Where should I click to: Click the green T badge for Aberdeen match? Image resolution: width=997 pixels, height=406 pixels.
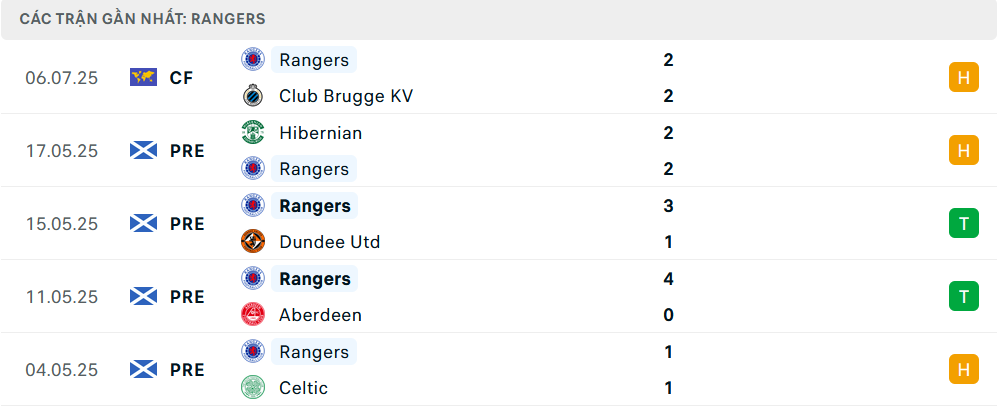pyautogui.click(x=964, y=297)
